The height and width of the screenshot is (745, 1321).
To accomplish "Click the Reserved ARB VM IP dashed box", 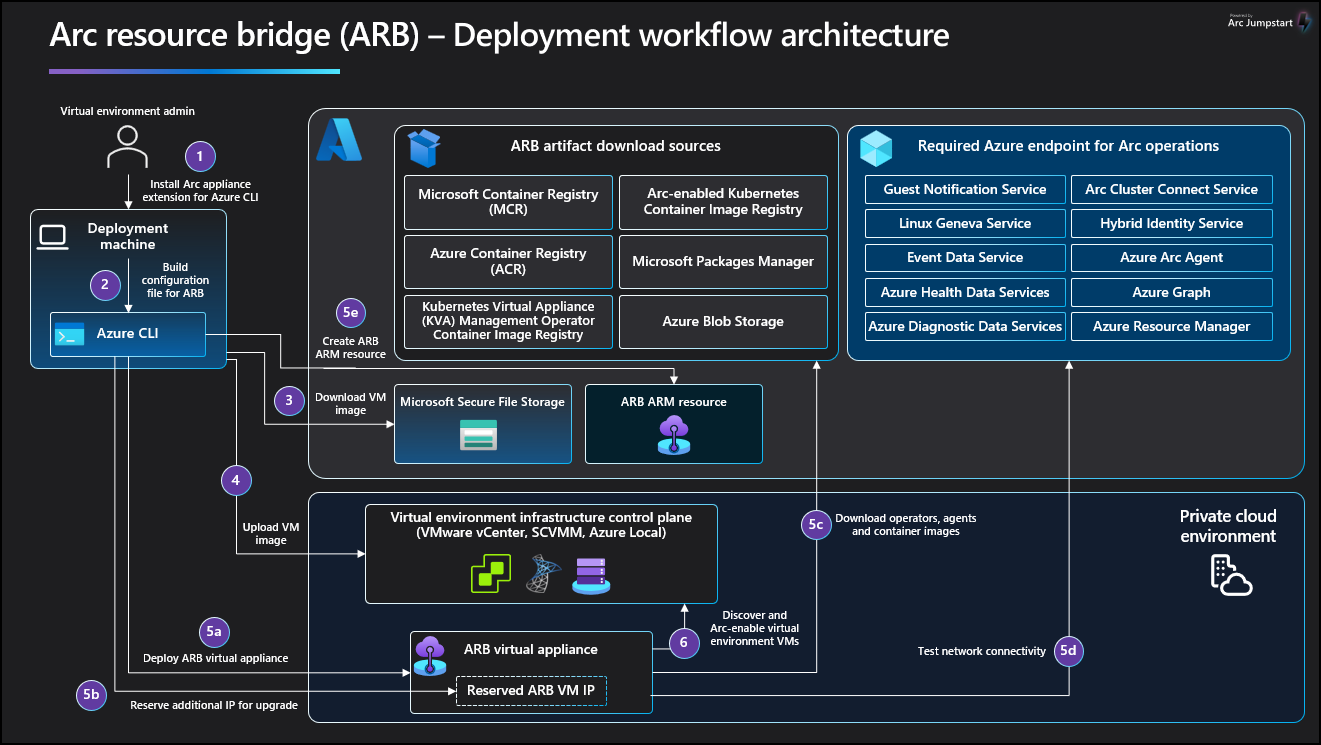I will pos(531,690).
